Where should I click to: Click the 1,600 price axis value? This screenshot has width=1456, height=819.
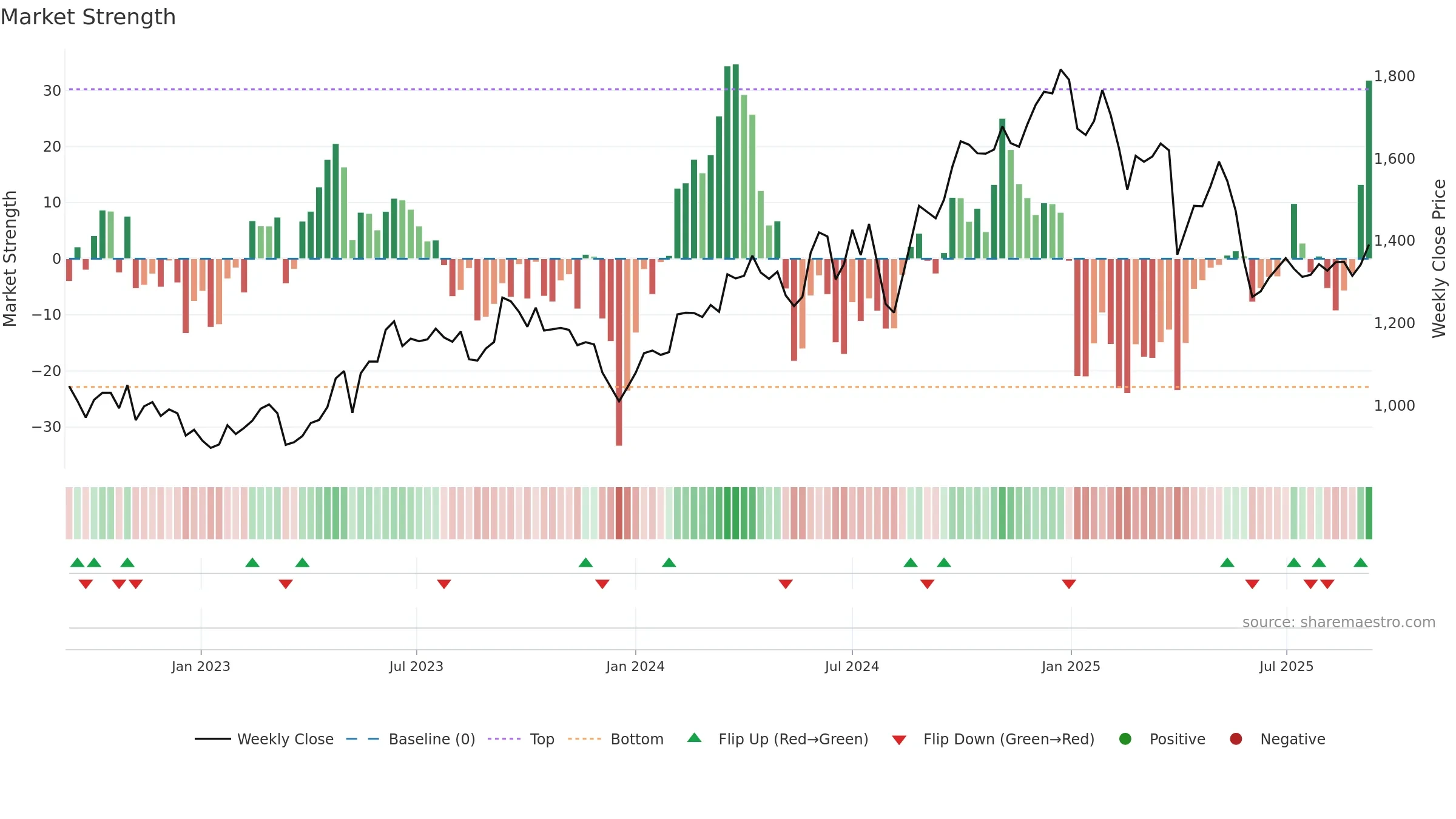tap(1394, 158)
